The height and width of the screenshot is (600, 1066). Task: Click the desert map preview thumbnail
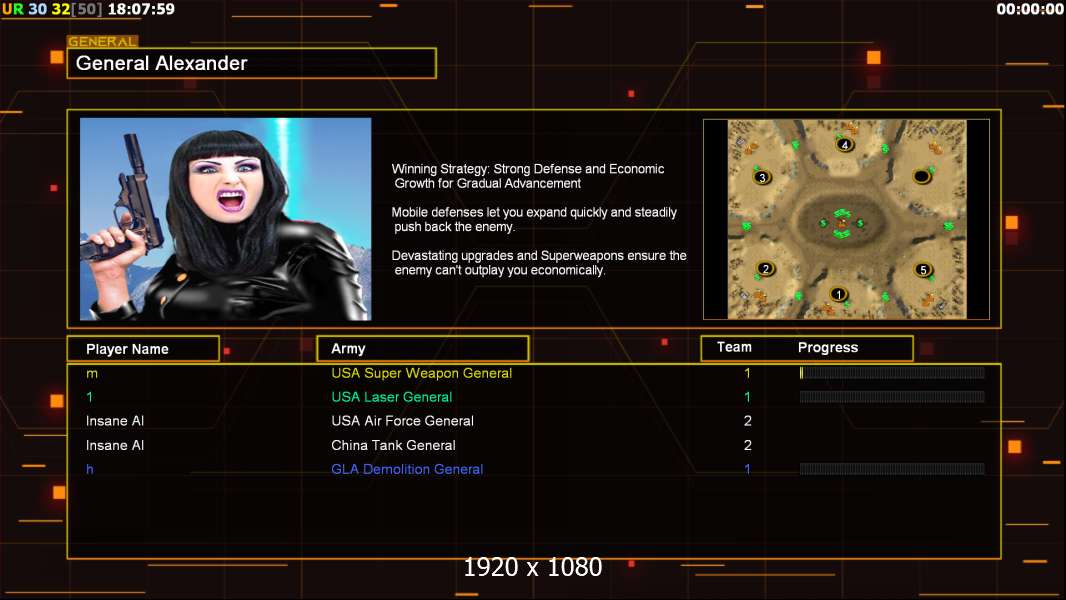click(846, 219)
